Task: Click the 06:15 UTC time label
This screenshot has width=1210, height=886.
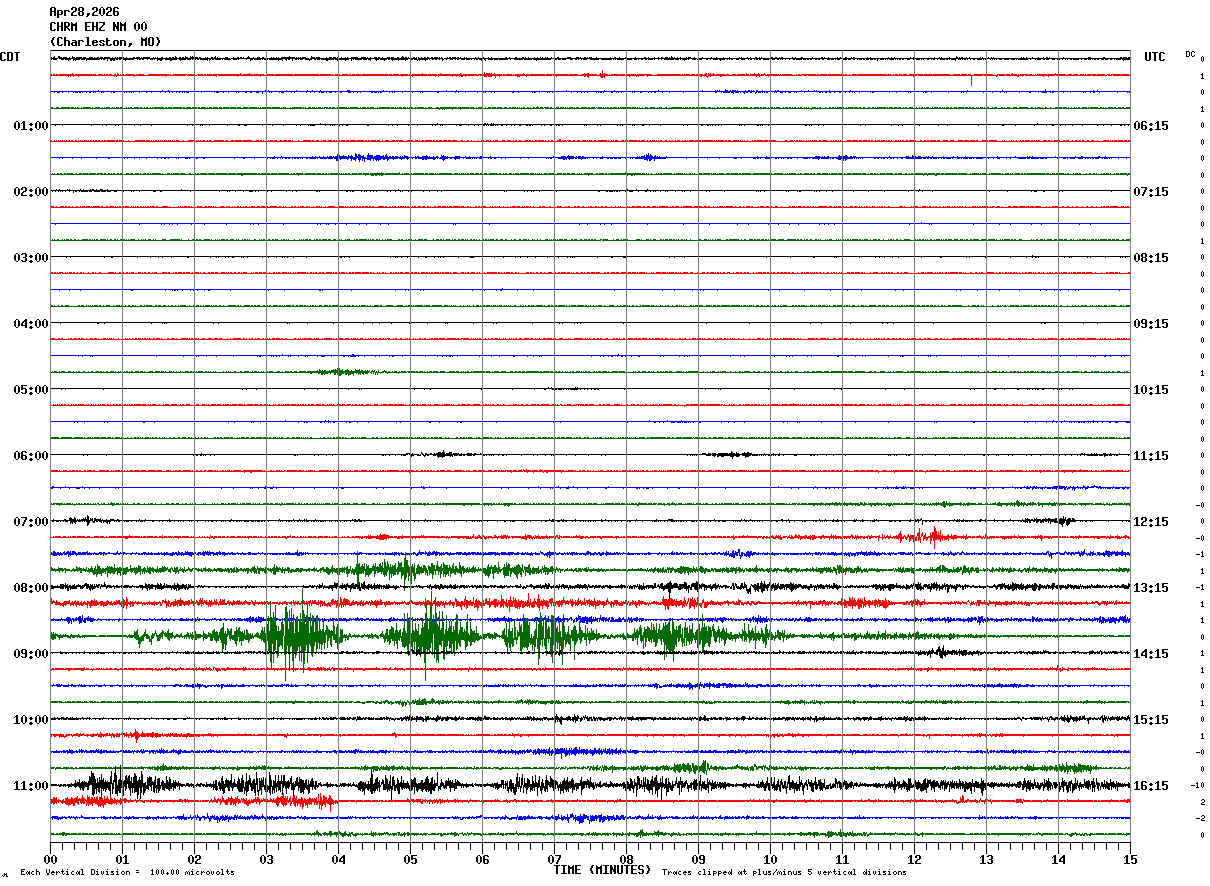Action: pyautogui.click(x=1151, y=126)
